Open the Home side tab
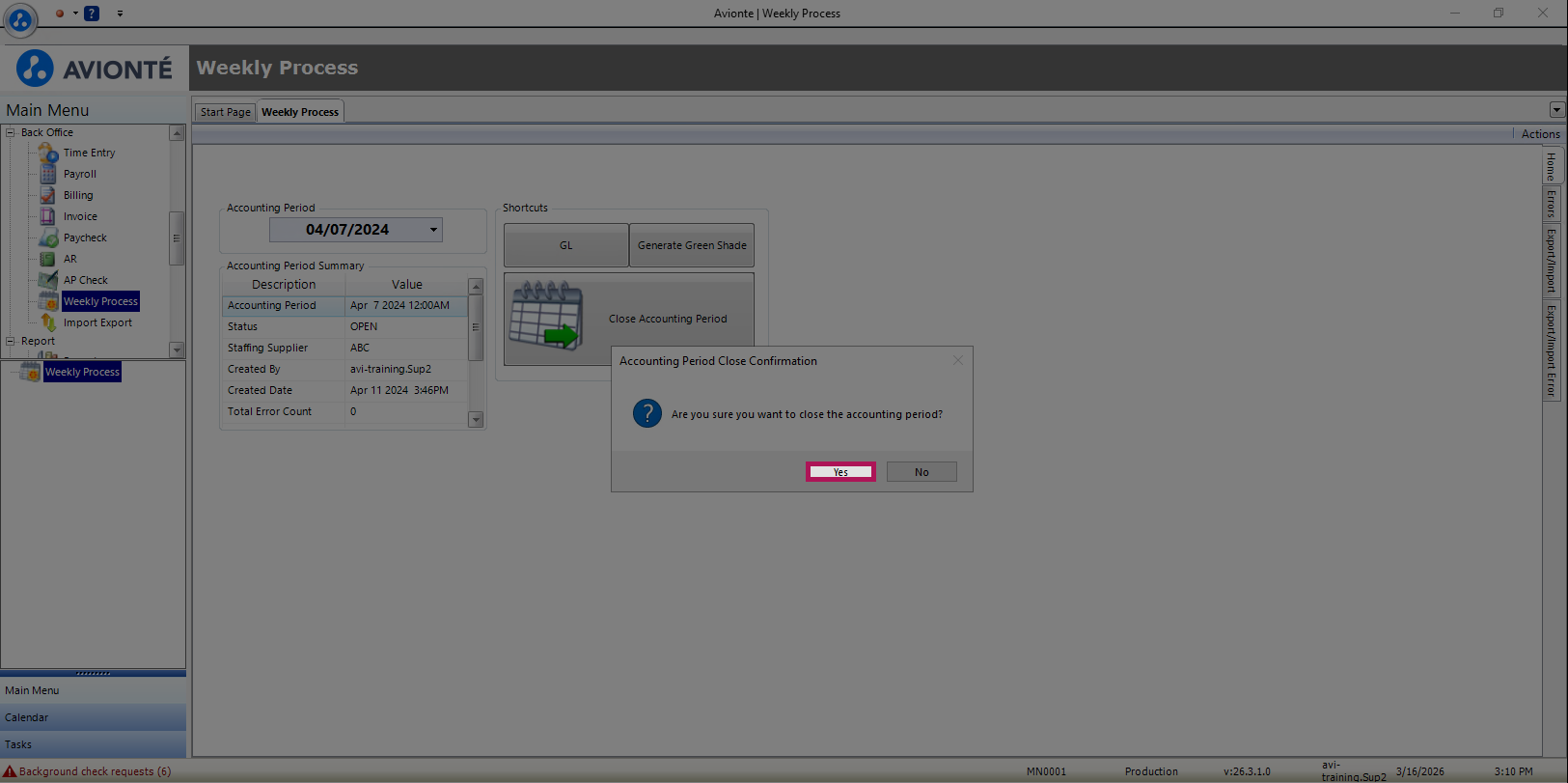The image size is (1568, 783). [x=1552, y=166]
